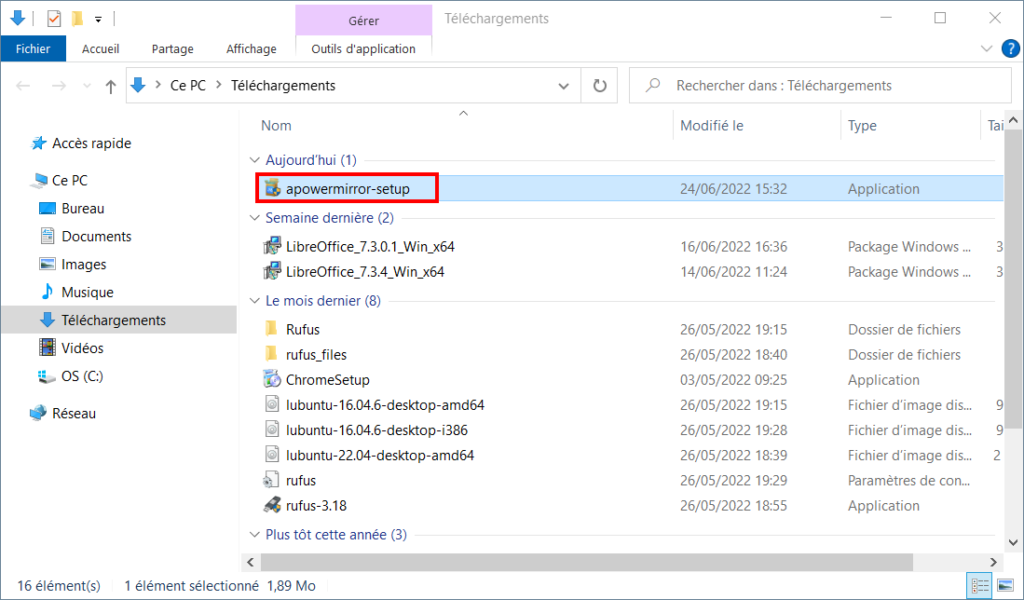The width and height of the screenshot is (1024, 600).
Task: Open the address bar history dropdown
Action: pos(564,86)
